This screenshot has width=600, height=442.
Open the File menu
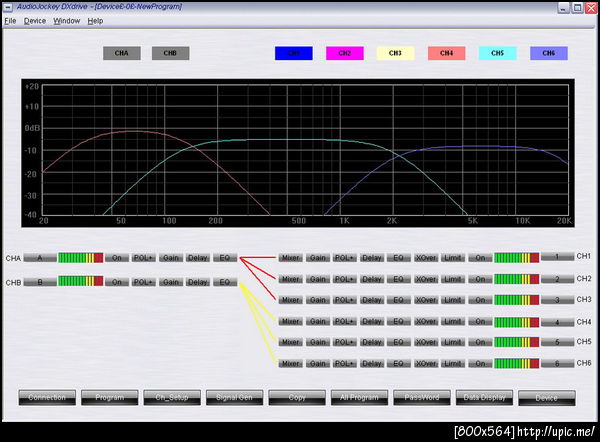click(10, 21)
